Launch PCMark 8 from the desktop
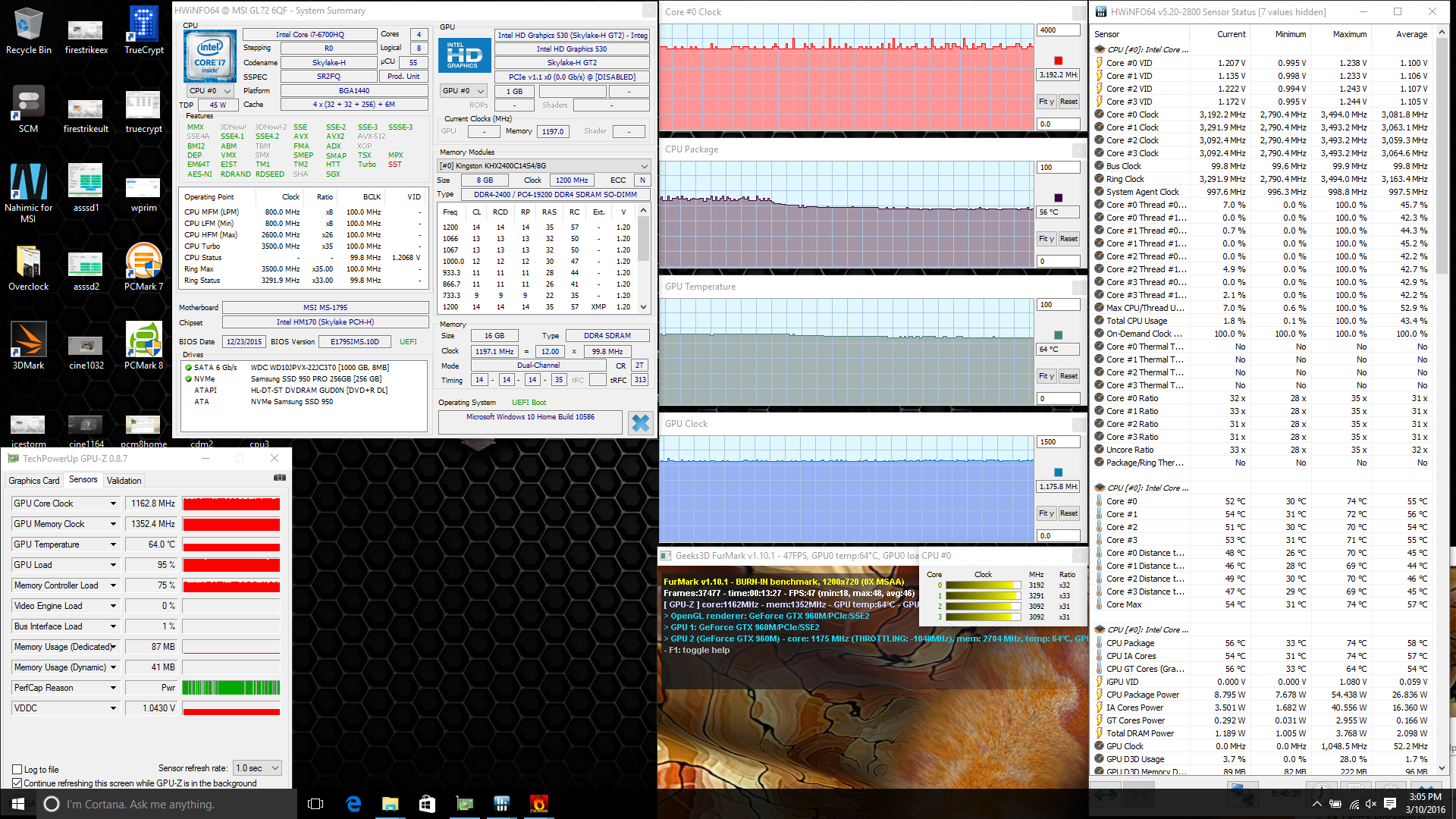 tap(143, 346)
